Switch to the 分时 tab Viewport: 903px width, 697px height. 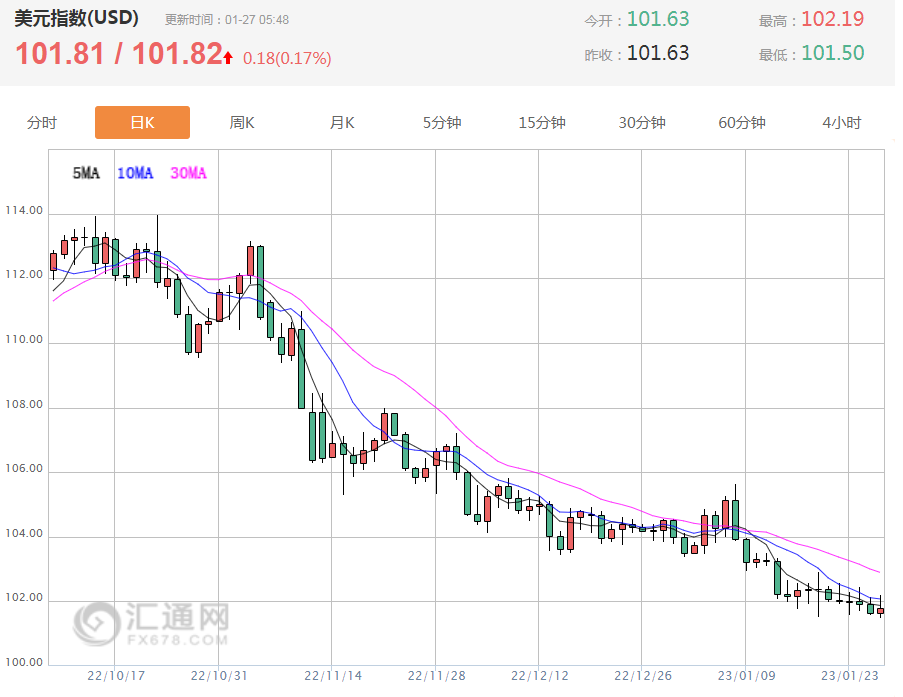click(x=42, y=123)
